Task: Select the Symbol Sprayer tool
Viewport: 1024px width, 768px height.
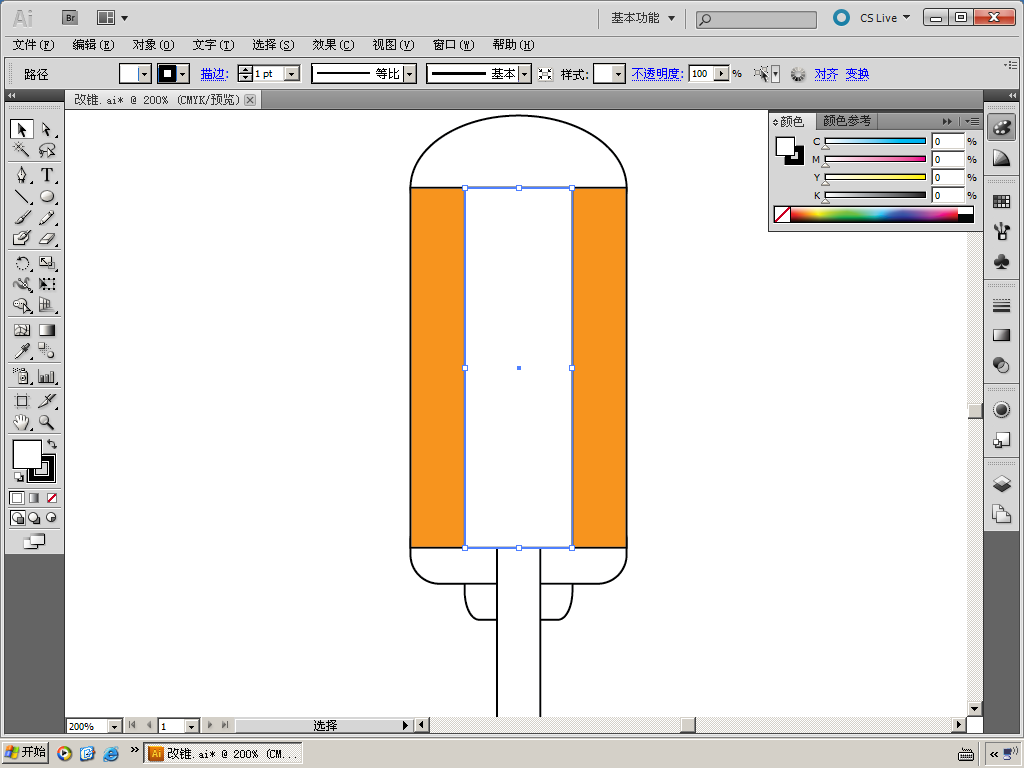Action: click(22, 376)
